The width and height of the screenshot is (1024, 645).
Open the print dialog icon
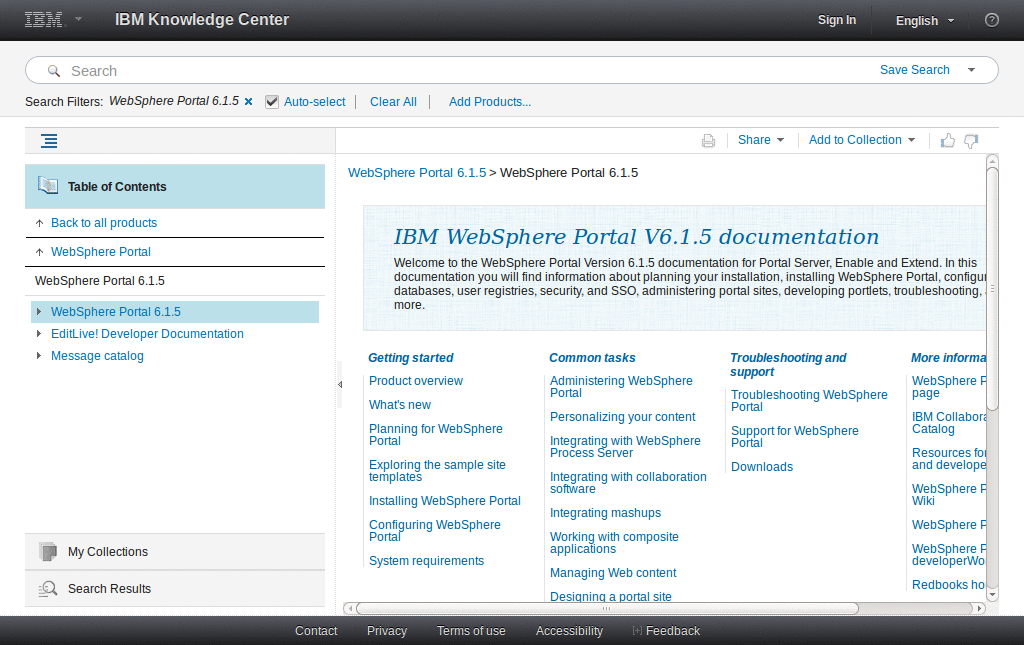pos(708,140)
